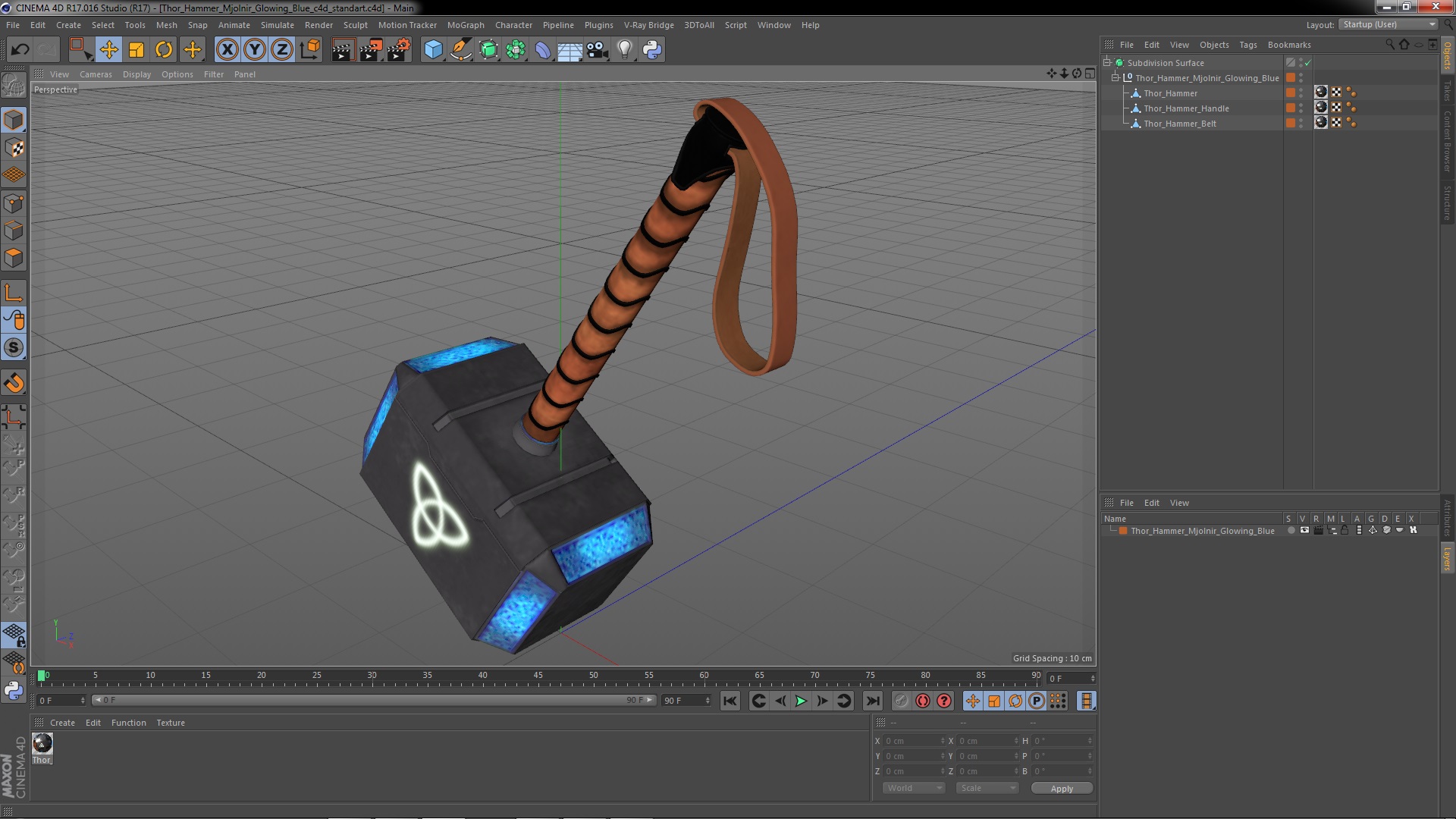The width and height of the screenshot is (1456, 819).
Task: Open the File menu in menu bar
Action: click(13, 25)
